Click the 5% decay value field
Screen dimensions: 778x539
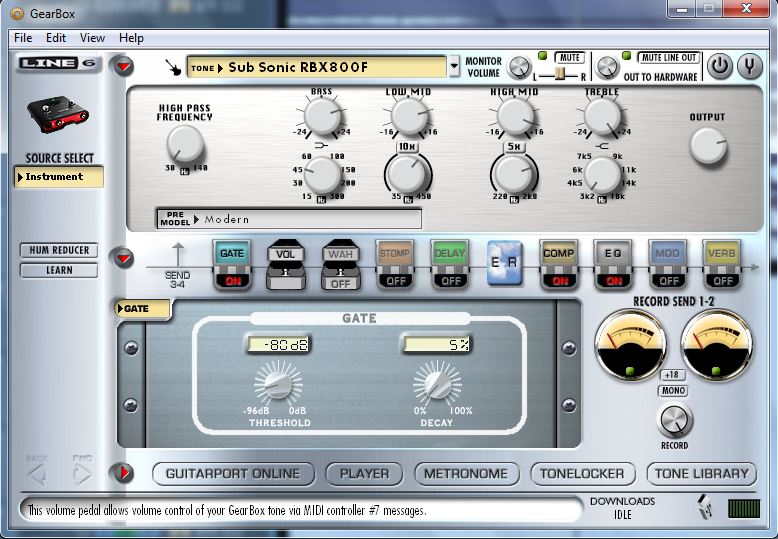click(x=436, y=344)
